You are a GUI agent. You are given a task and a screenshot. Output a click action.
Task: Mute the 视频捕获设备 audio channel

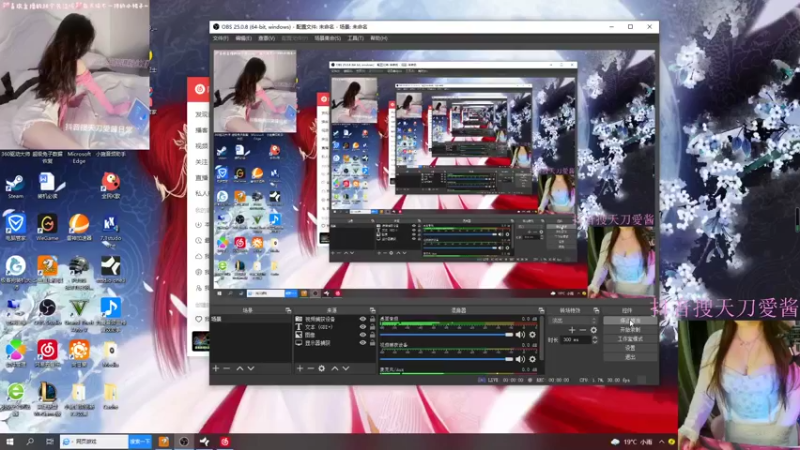click(520, 359)
